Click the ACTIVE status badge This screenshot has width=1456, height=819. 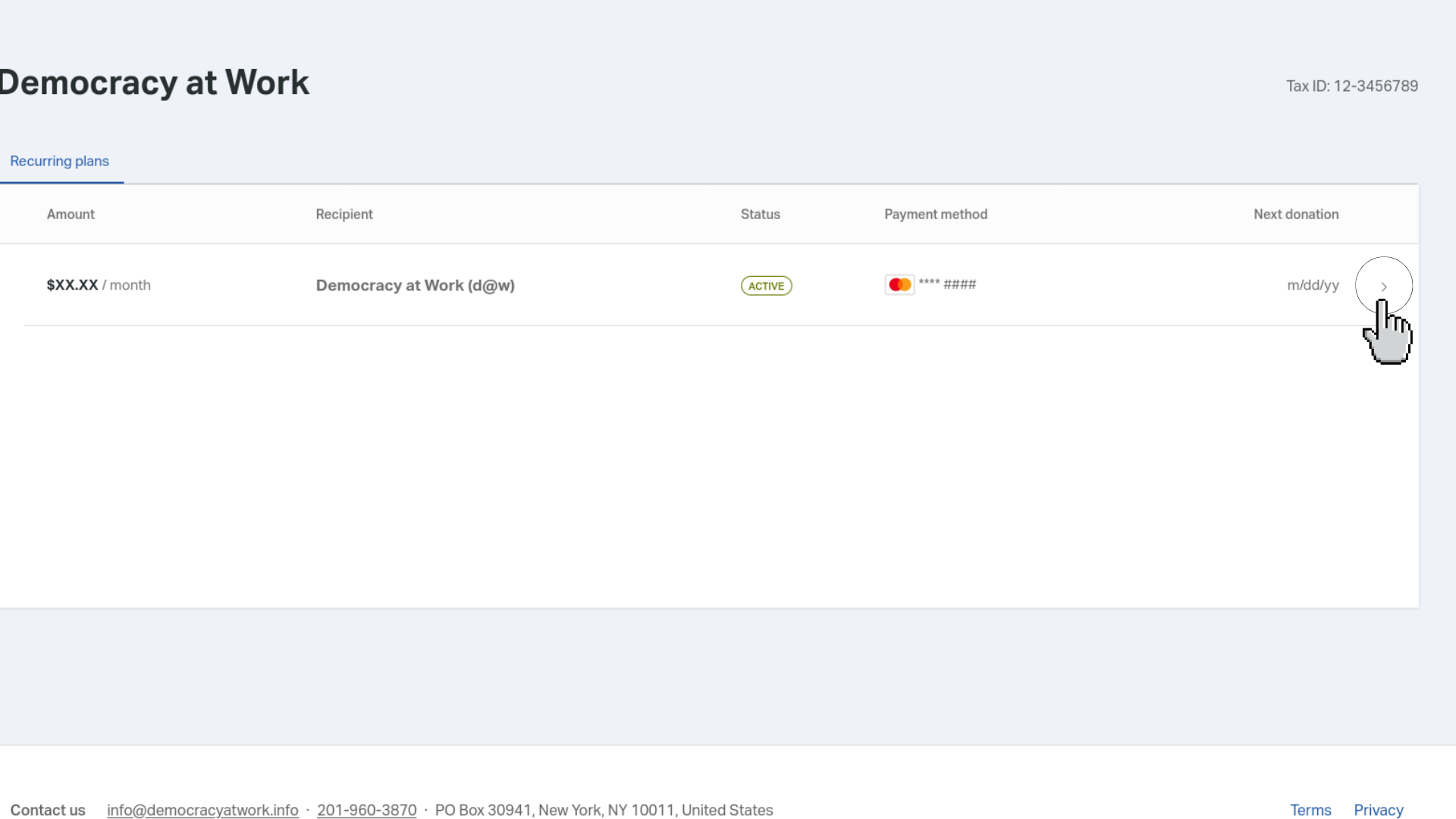coord(766,286)
